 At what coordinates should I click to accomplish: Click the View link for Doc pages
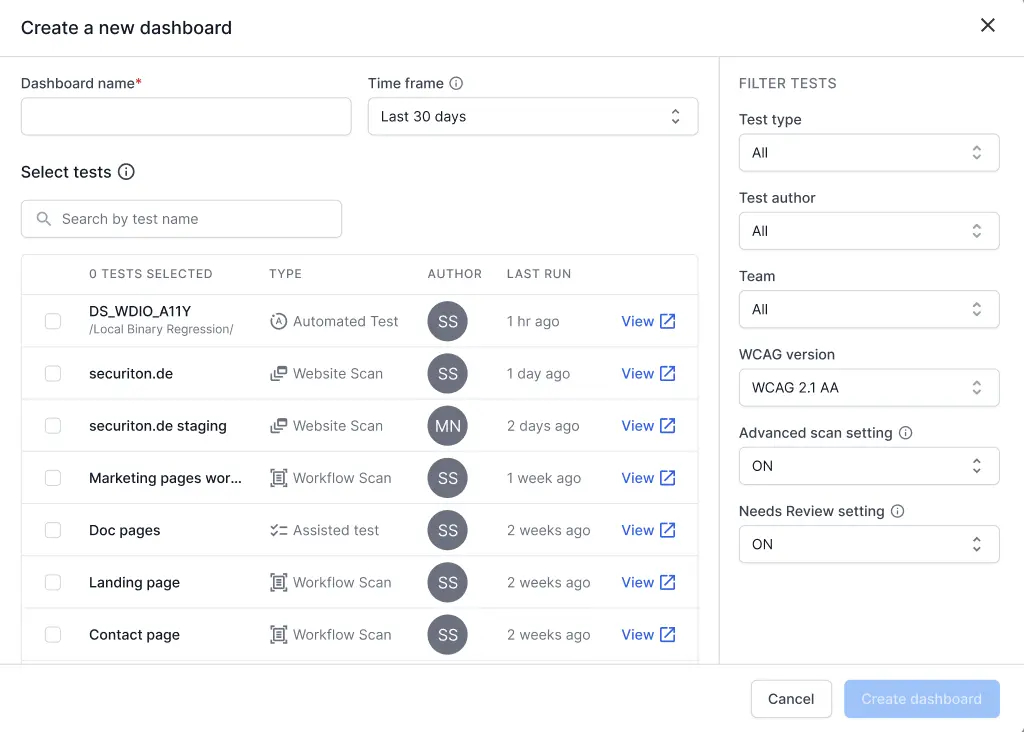click(648, 530)
